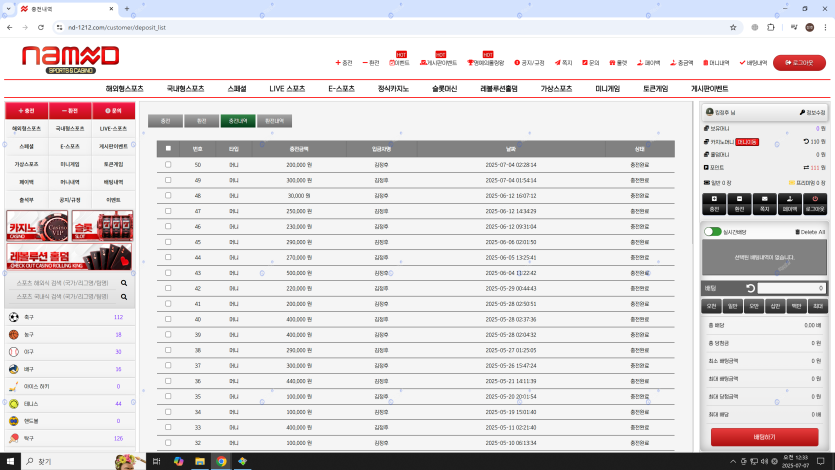The width and height of the screenshot is (835, 470).
Task: Click the tennis ball 테니스 icon
Action: pyautogui.click(x=14, y=403)
